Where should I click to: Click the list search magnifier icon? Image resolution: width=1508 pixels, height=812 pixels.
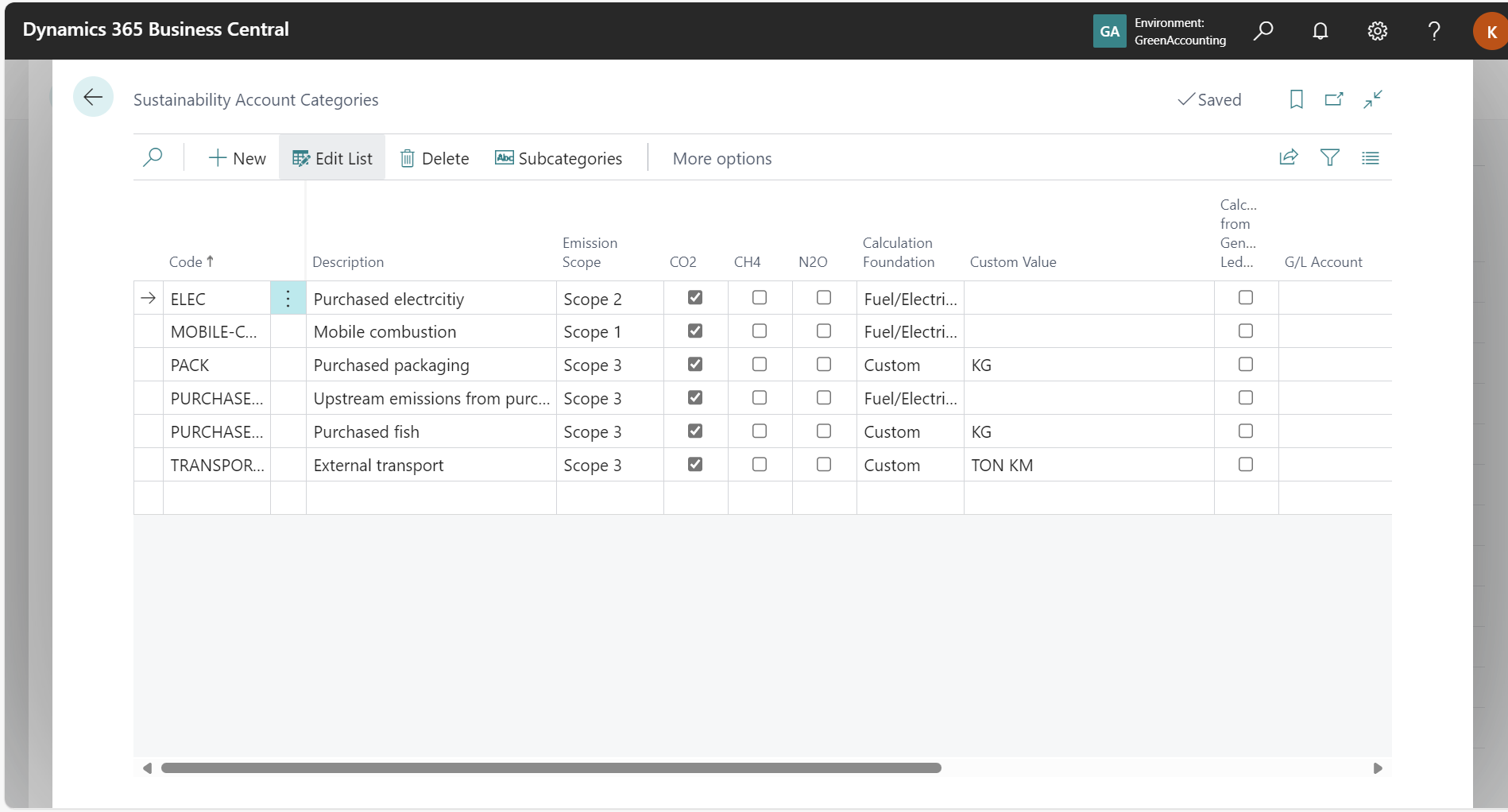coord(153,158)
